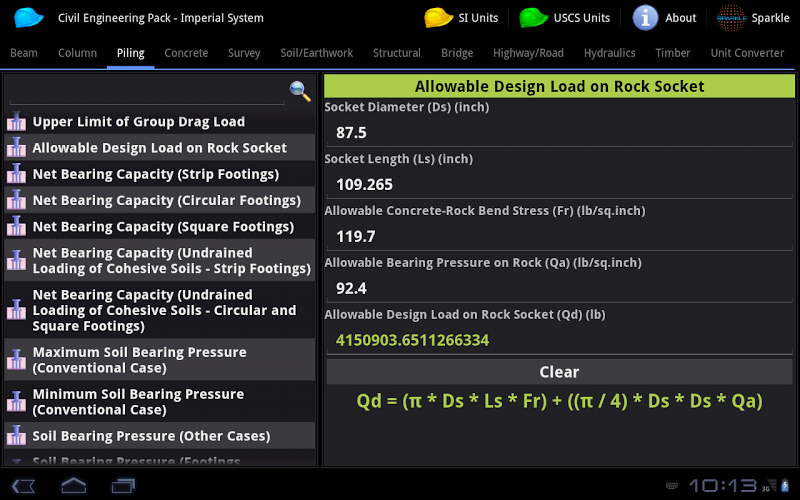Open the Beam tab
The height and width of the screenshot is (500, 800).
[x=23, y=53]
